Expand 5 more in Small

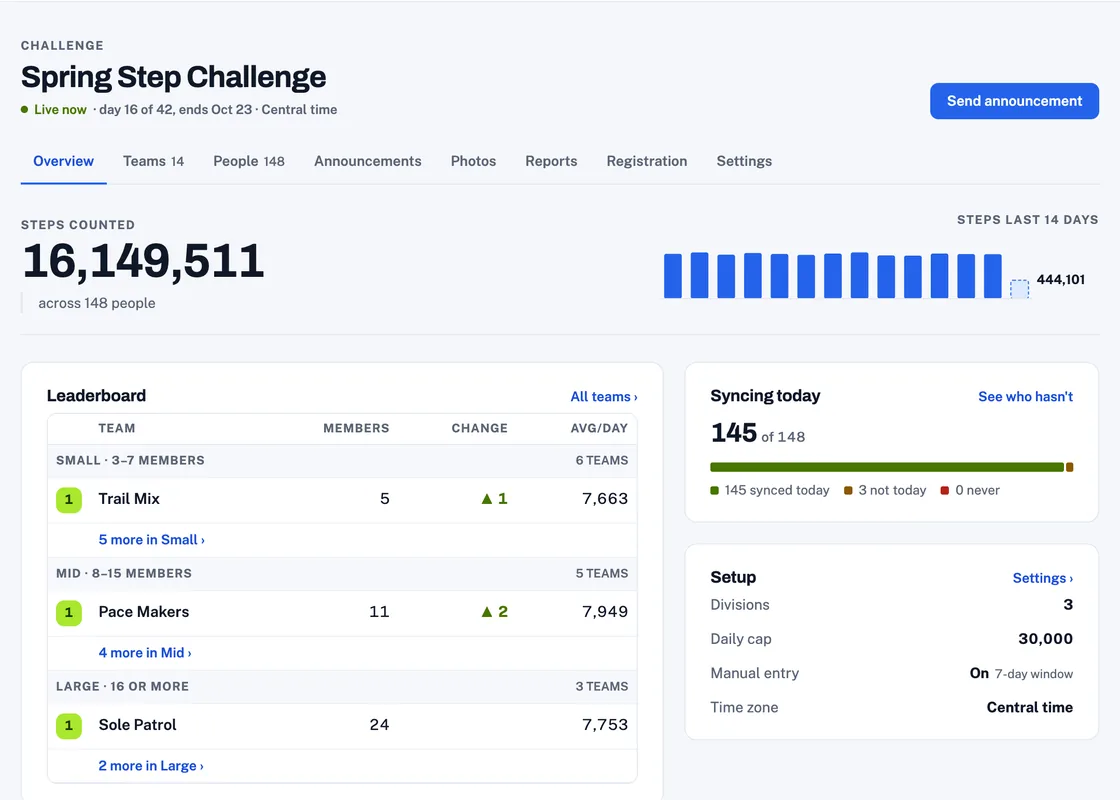pos(151,540)
